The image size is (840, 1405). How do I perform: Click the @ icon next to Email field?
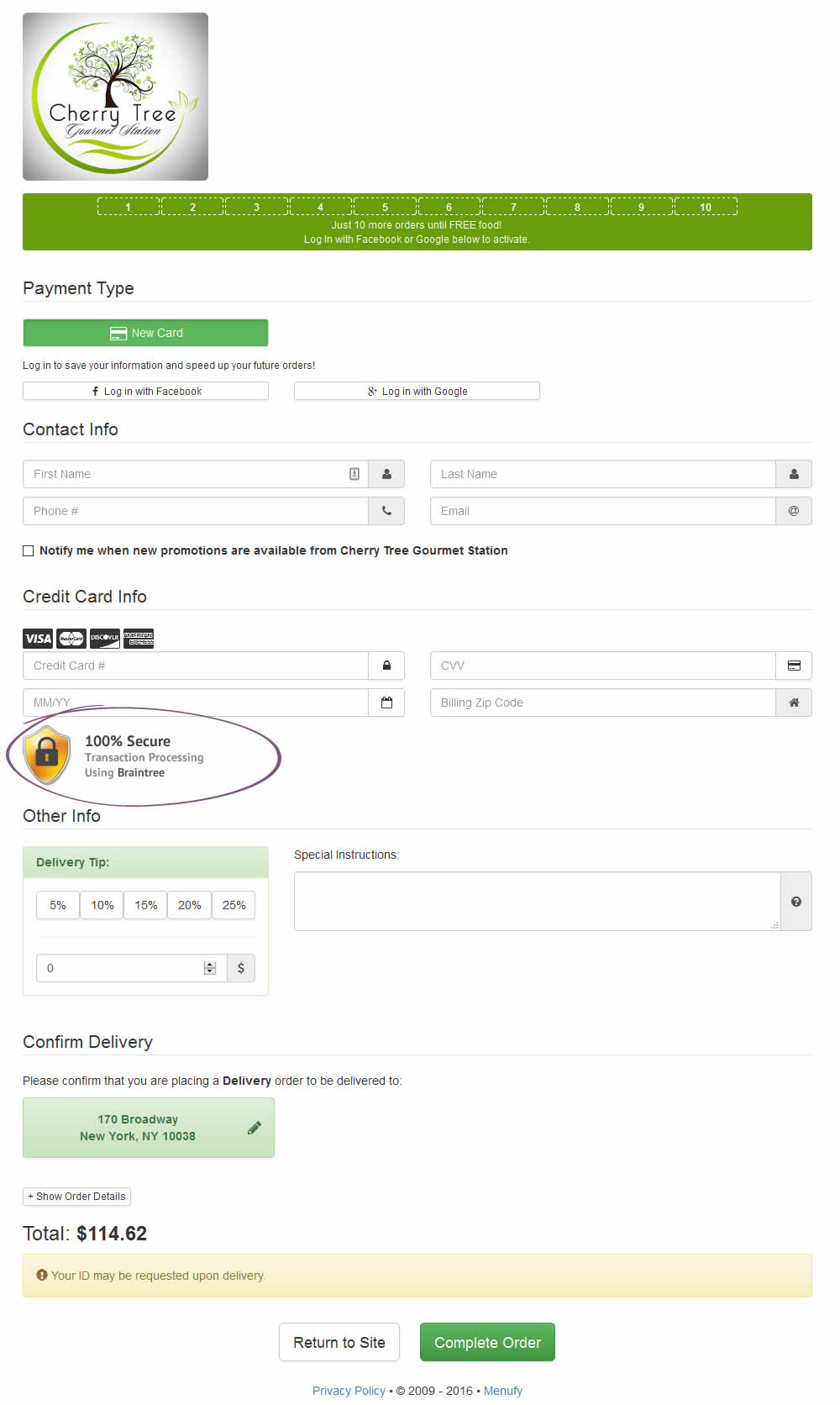pos(793,511)
